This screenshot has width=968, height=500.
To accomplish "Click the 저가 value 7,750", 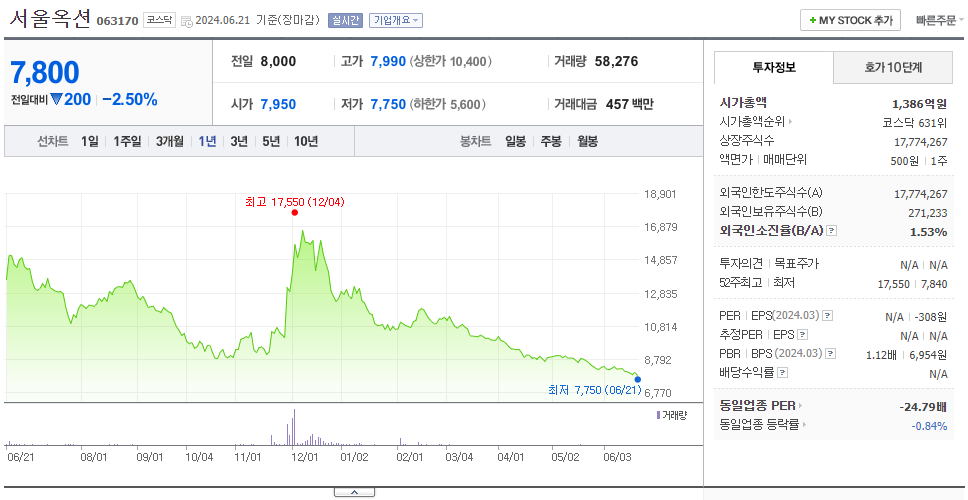I will 388,104.
